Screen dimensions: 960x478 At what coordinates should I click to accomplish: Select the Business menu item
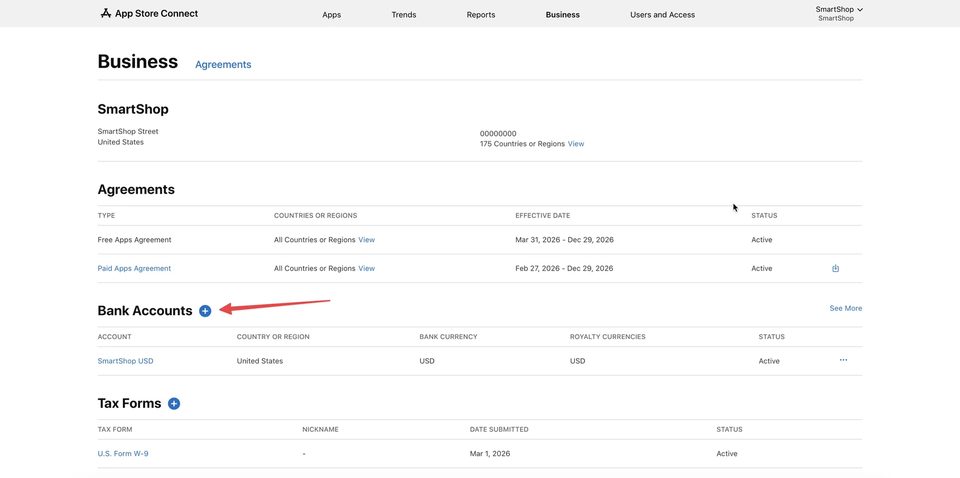coord(562,15)
